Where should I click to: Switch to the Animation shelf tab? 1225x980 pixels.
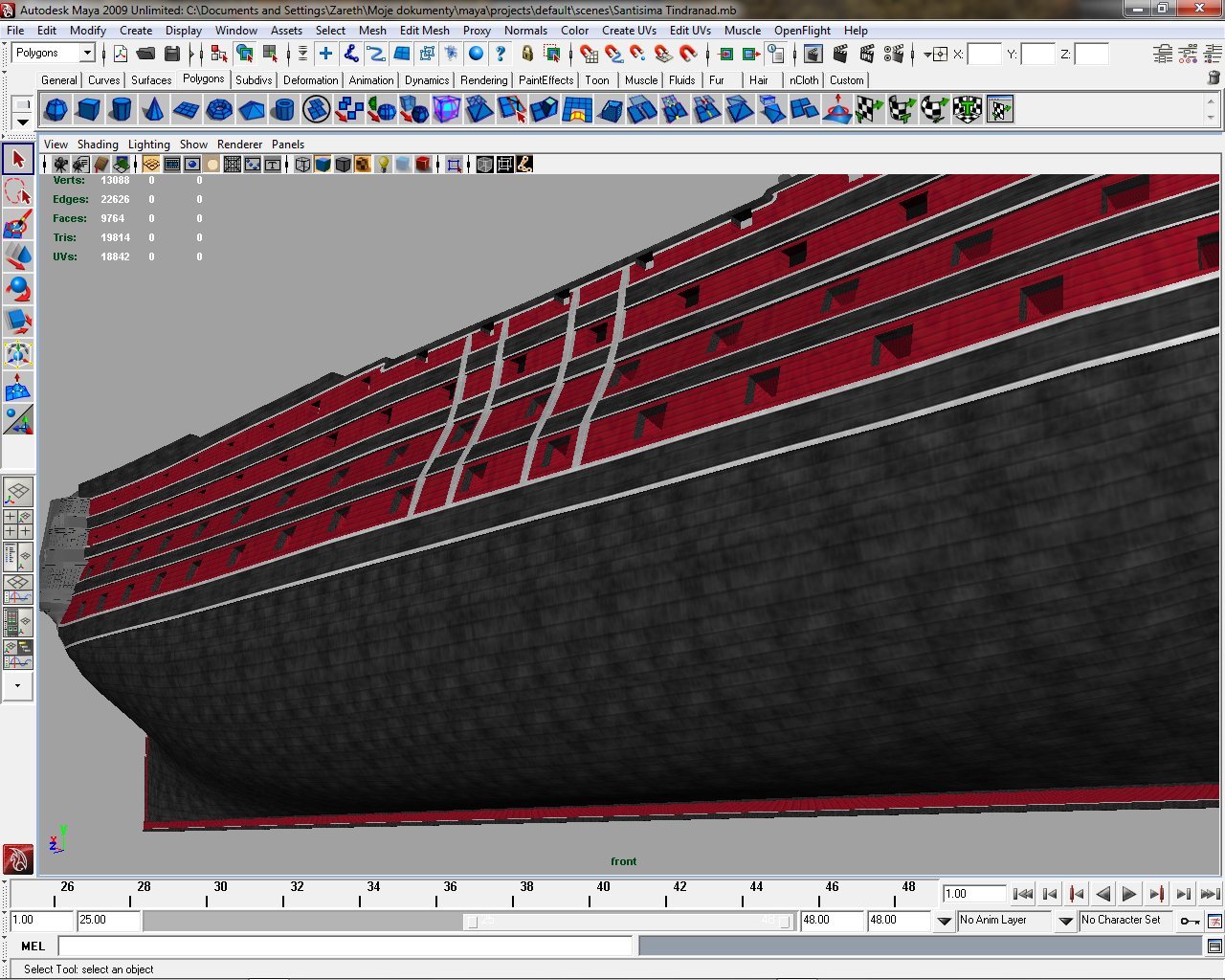370,80
